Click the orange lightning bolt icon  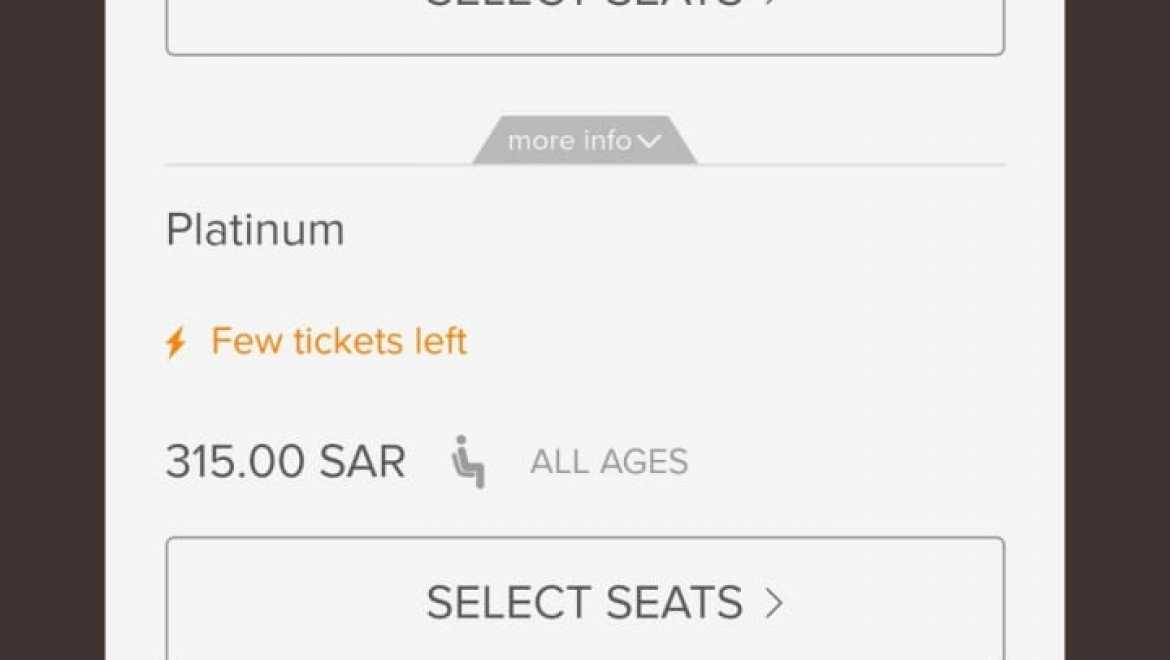click(176, 342)
